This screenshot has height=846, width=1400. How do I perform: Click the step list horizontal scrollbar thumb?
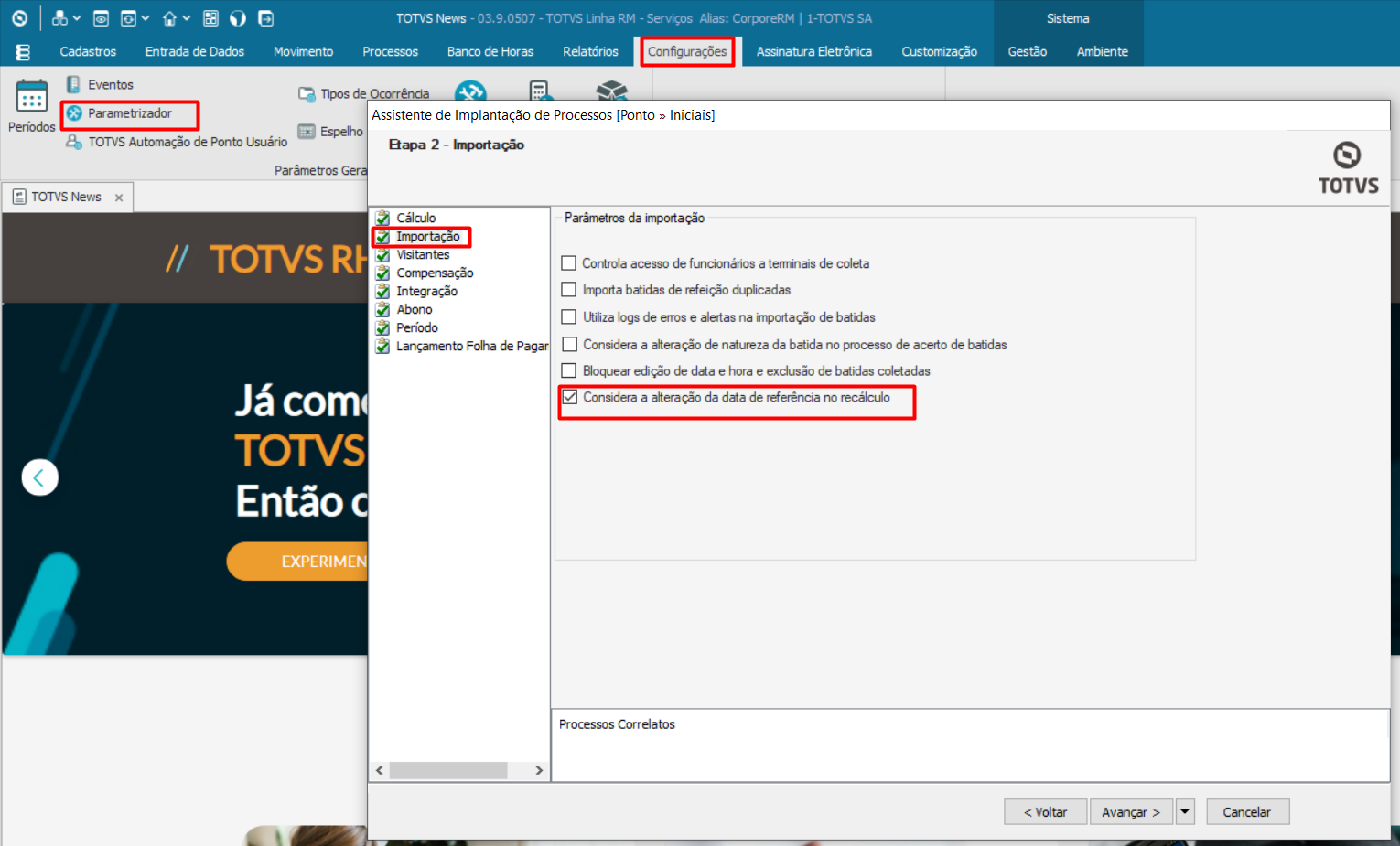(x=448, y=771)
